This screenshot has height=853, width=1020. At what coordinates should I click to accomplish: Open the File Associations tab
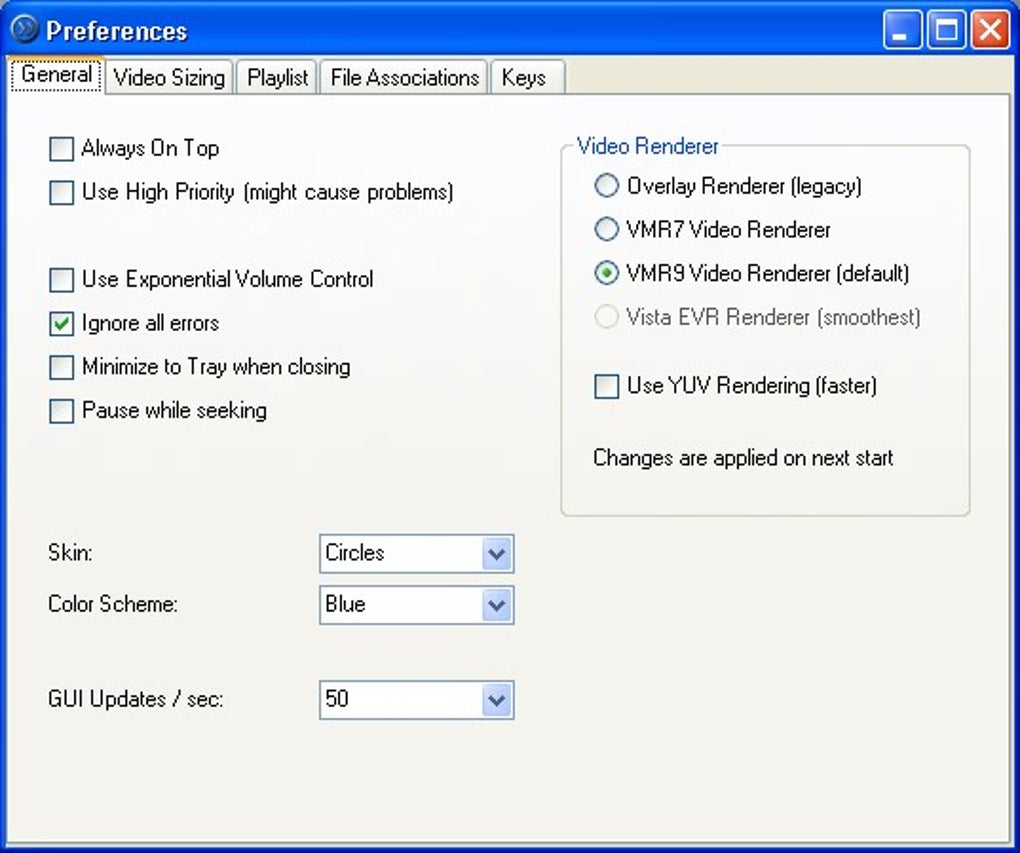coord(404,77)
